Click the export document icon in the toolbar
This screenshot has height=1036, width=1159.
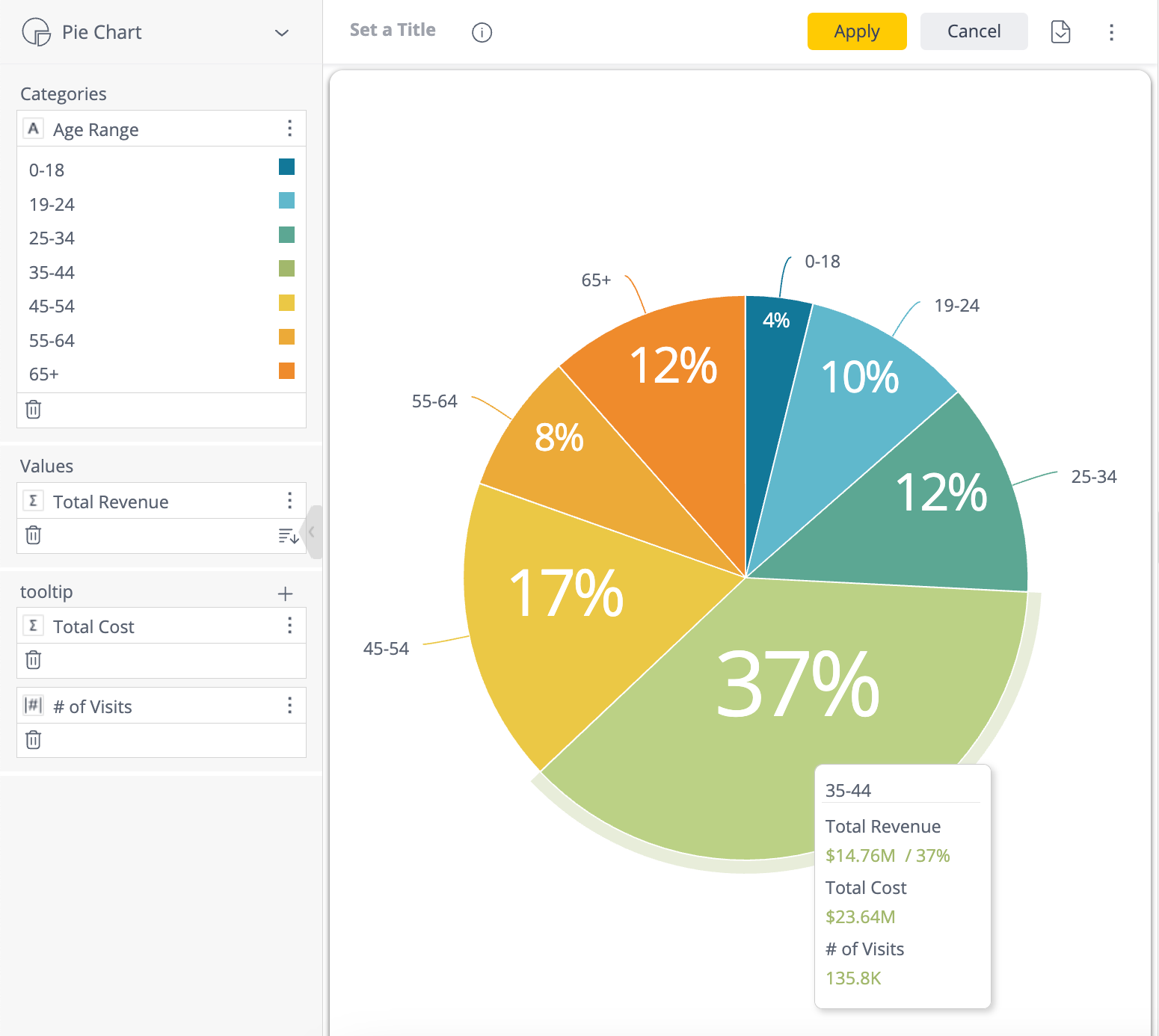(x=1060, y=32)
